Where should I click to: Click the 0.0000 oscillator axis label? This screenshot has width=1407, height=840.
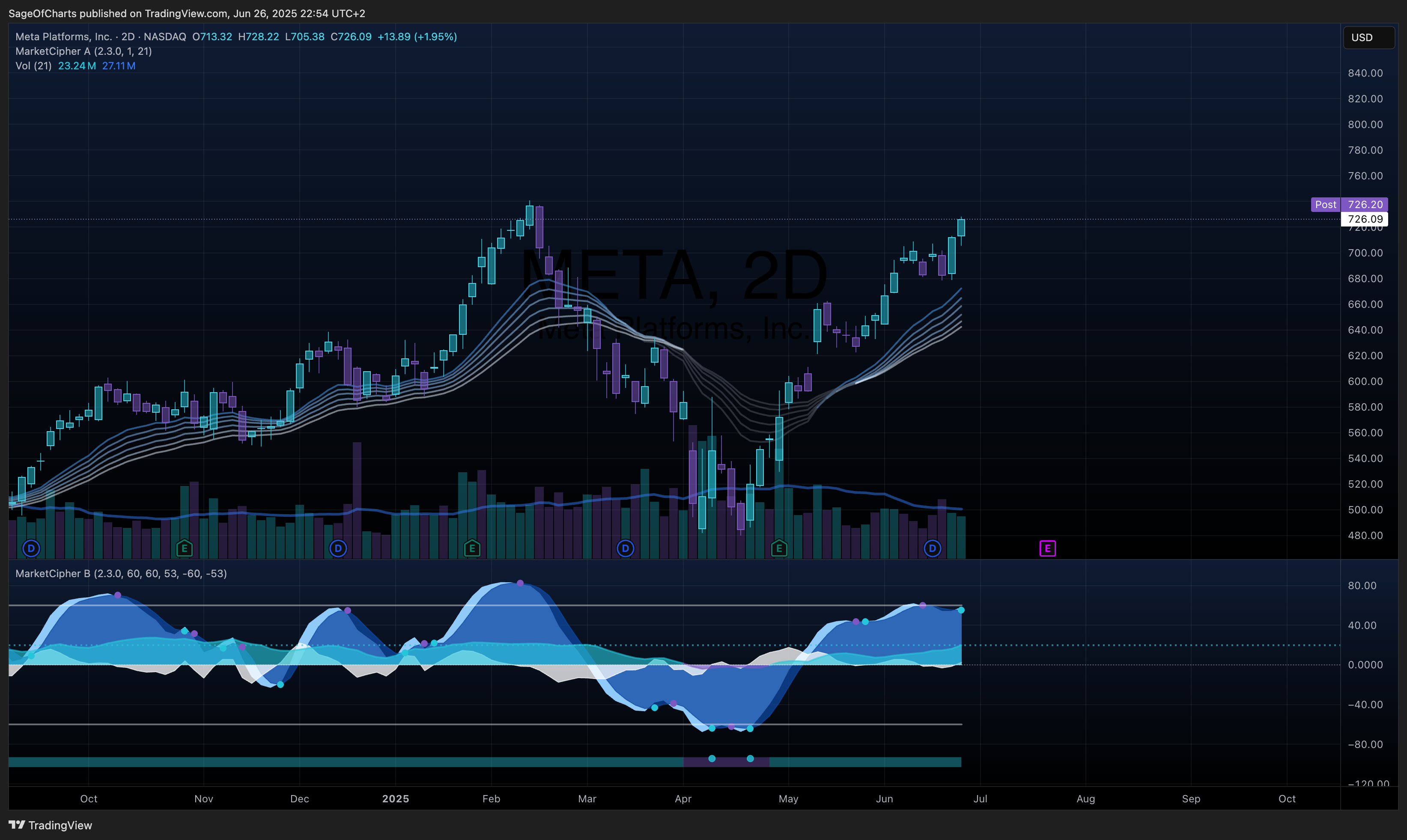[1365, 665]
